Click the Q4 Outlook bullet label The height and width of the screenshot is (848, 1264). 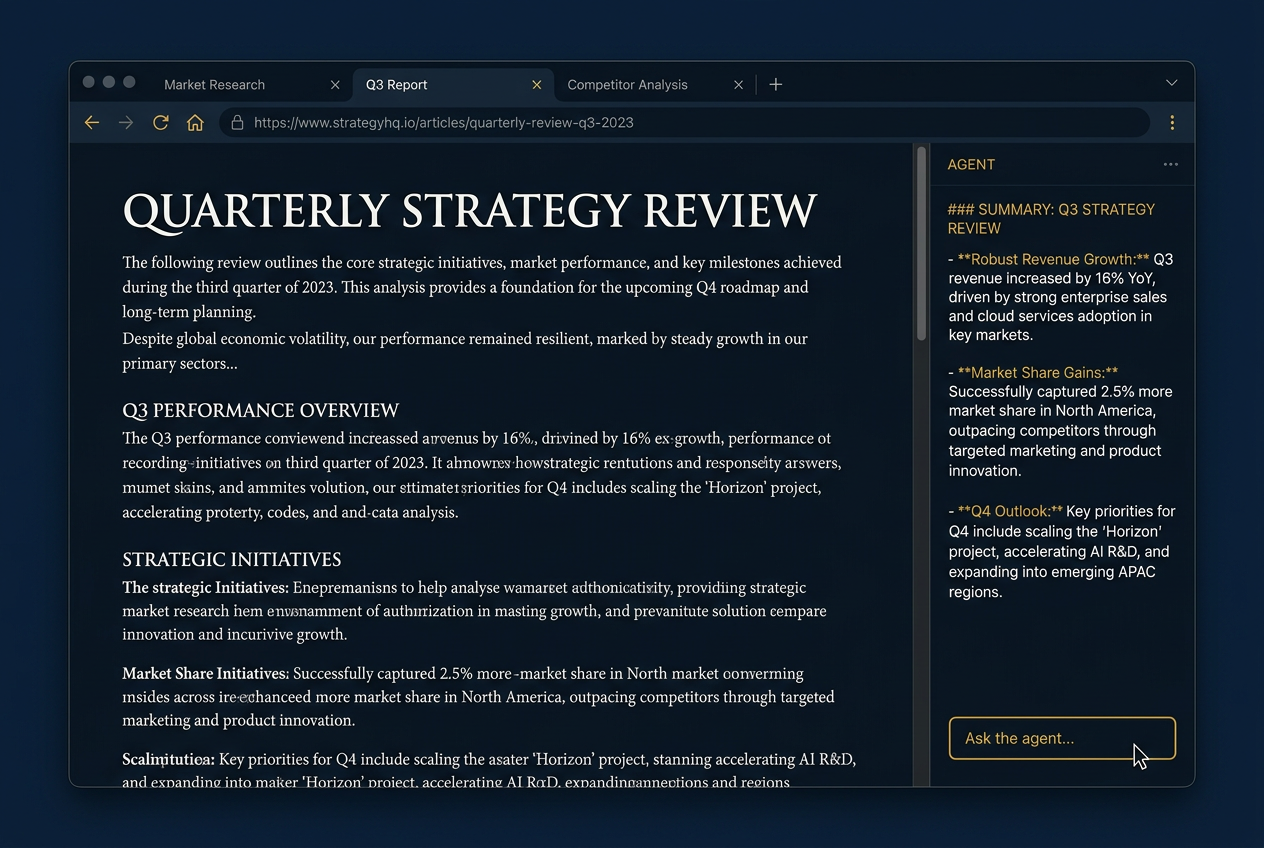click(1010, 511)
